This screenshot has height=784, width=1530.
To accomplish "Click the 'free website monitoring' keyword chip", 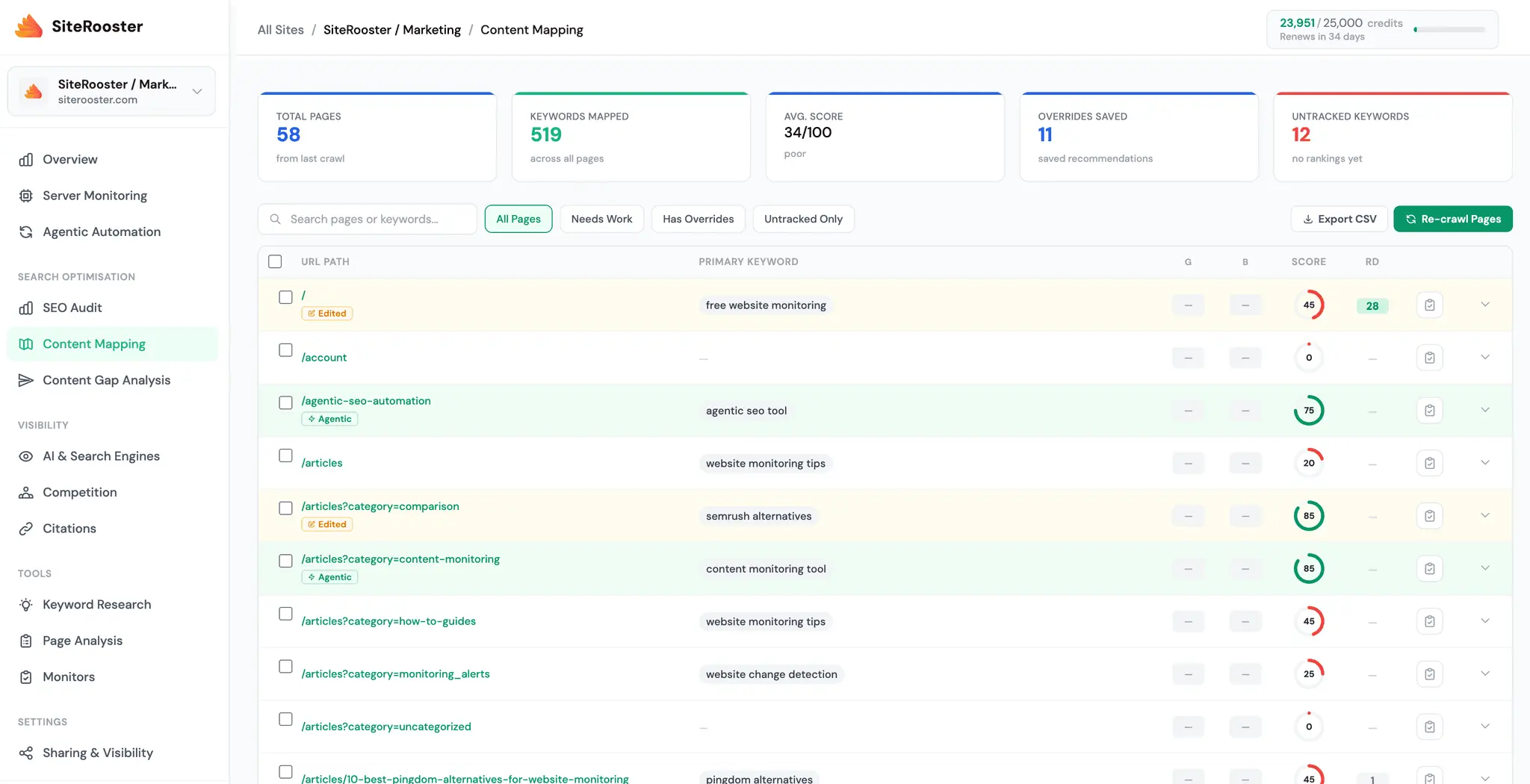I will tap(766, 305).
